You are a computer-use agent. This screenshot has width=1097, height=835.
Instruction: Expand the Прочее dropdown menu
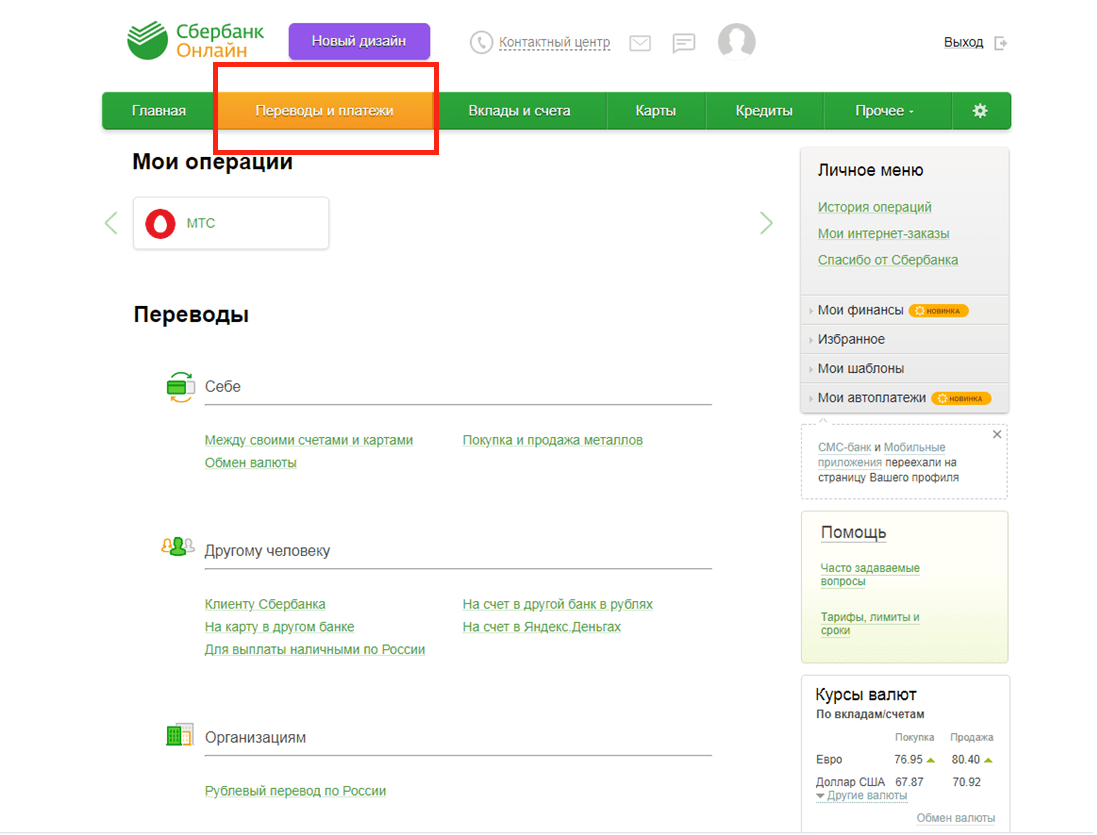coord(884,111)
